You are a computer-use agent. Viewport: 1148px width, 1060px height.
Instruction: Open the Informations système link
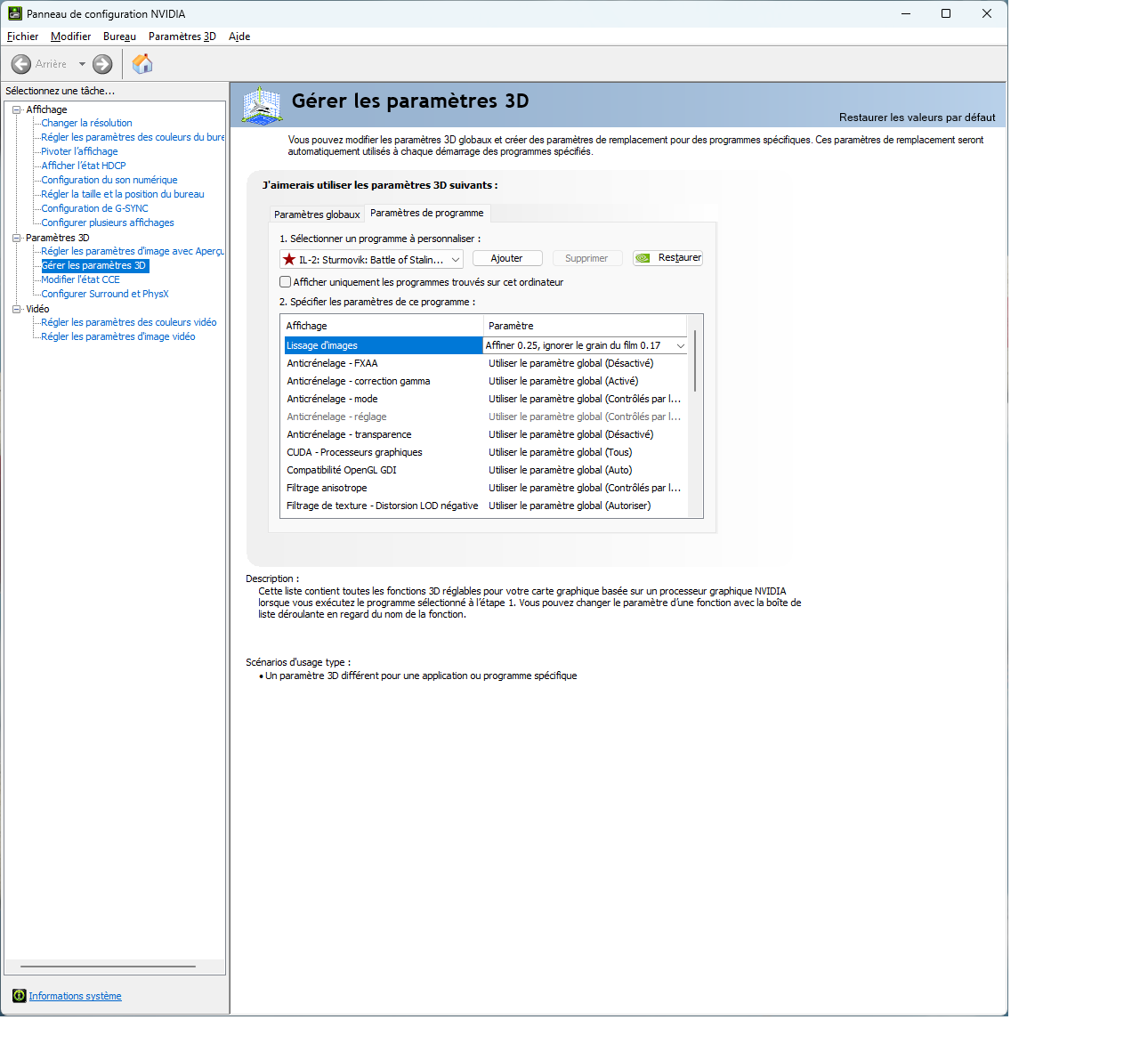tap(75, 996)
